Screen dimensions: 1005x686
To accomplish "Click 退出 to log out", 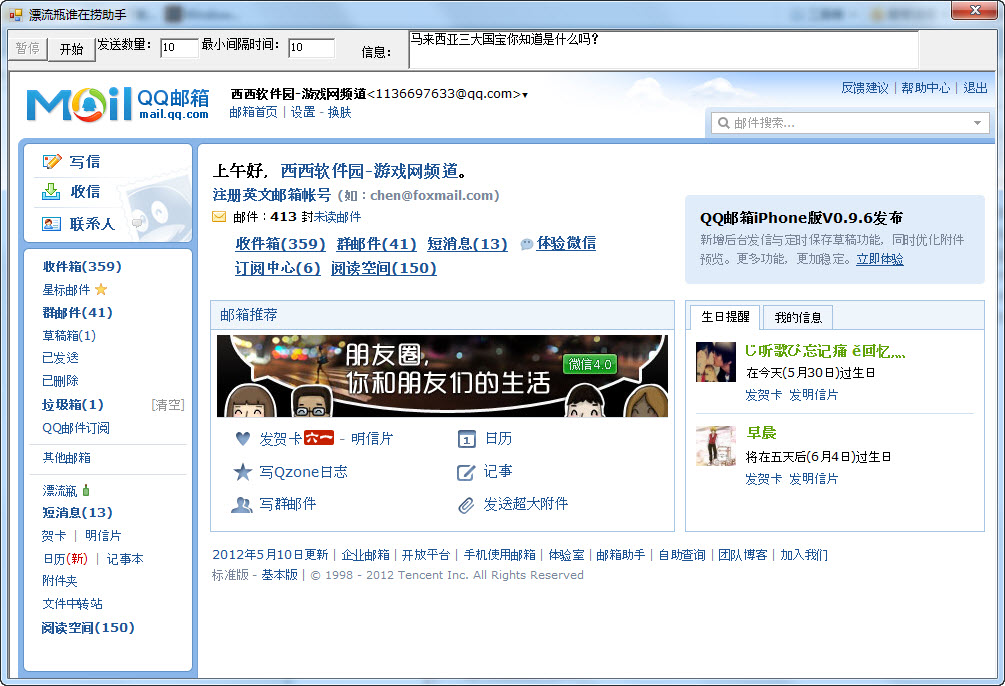I will (x=975, y=88).
